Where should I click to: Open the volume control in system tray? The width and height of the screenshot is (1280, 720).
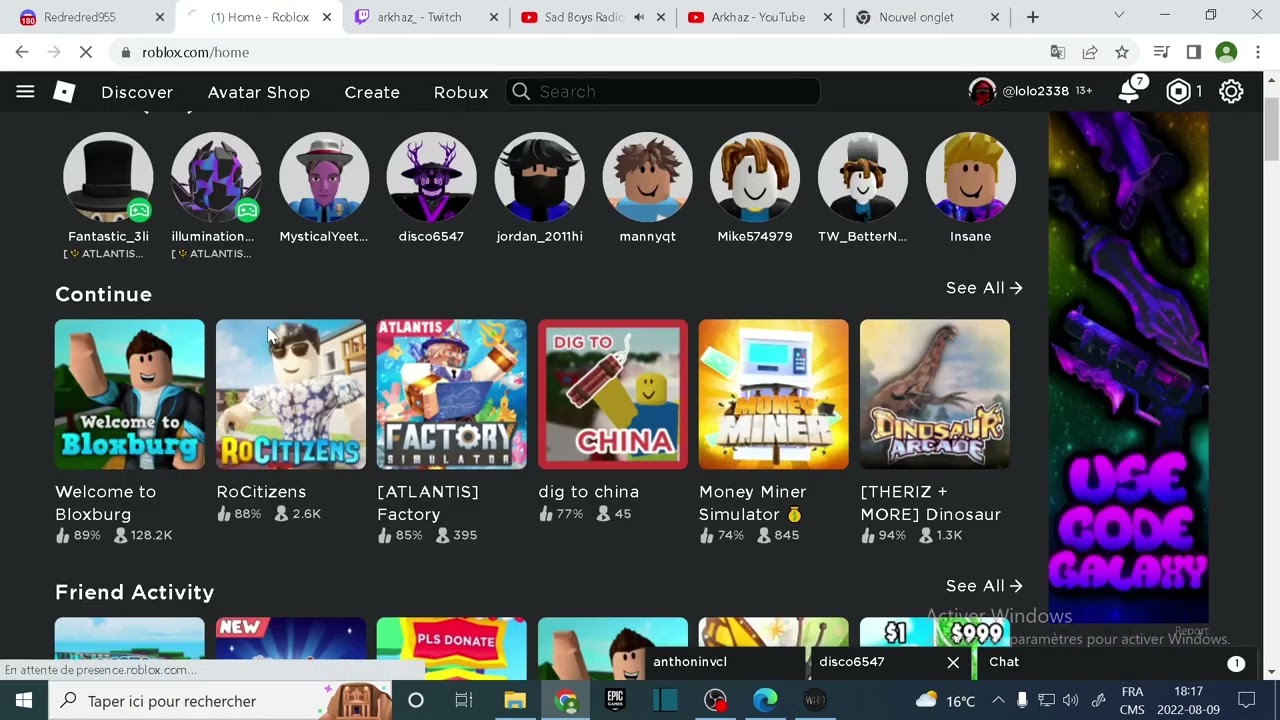[1071, 701]
